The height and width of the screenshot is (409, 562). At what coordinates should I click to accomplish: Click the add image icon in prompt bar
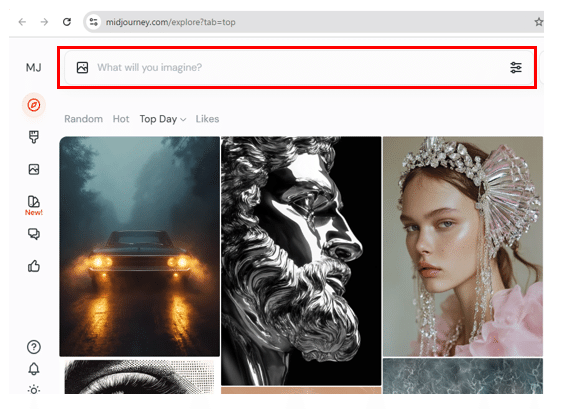click(82, 67)
